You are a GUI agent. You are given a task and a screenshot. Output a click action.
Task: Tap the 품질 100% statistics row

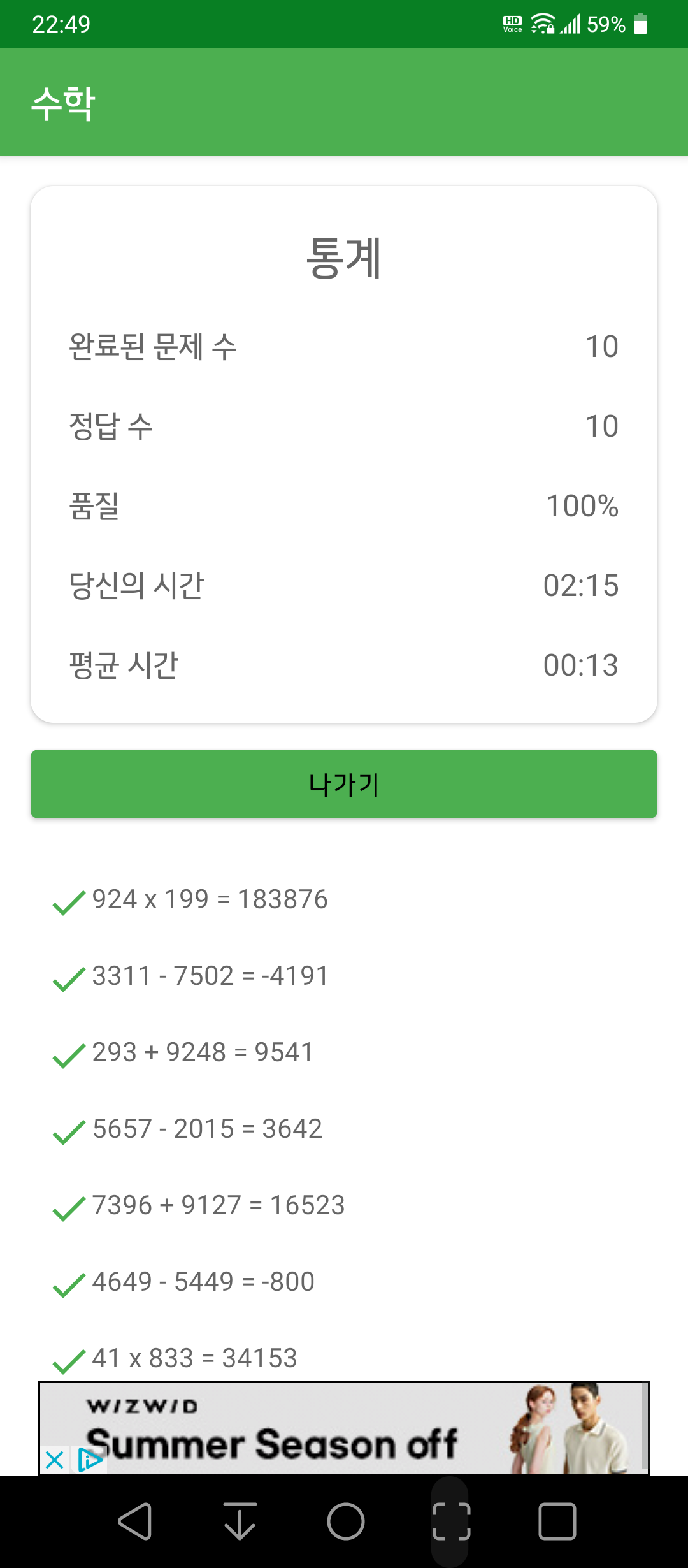(x=344, y=505)
